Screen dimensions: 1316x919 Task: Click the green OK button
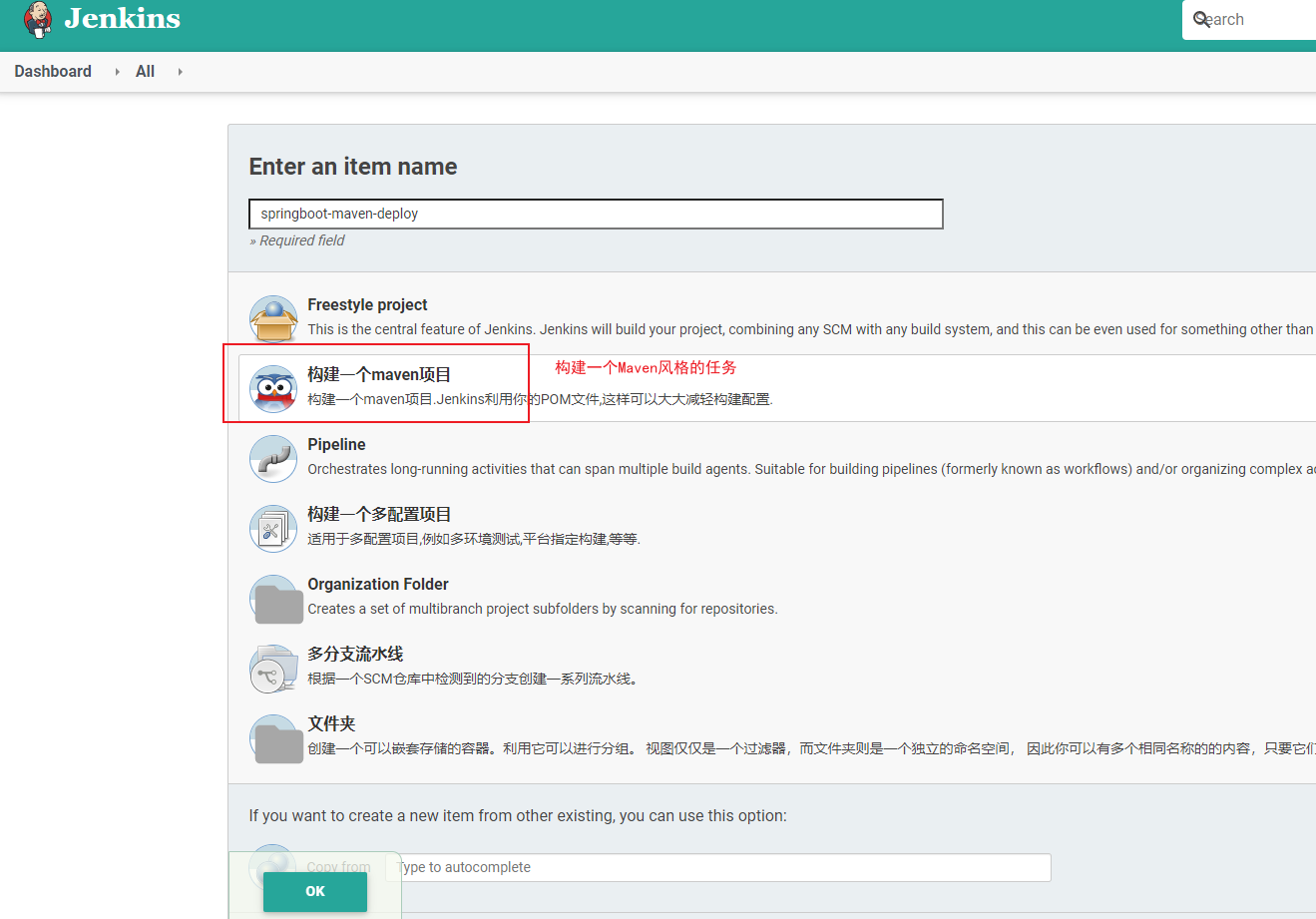click(x=315, y=891)
